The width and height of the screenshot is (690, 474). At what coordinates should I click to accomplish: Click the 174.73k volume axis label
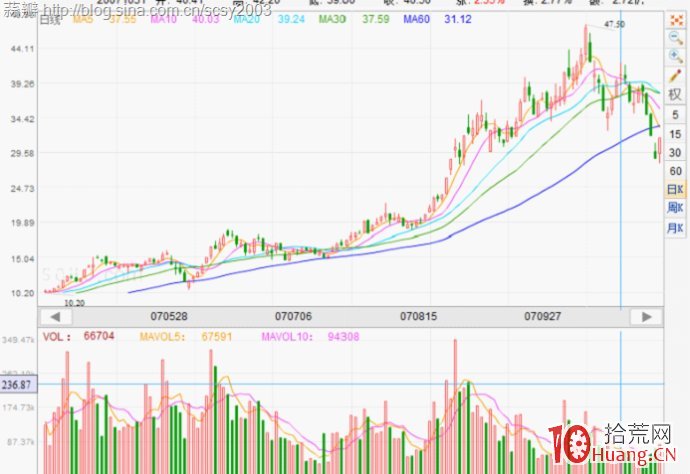point(18,407)
